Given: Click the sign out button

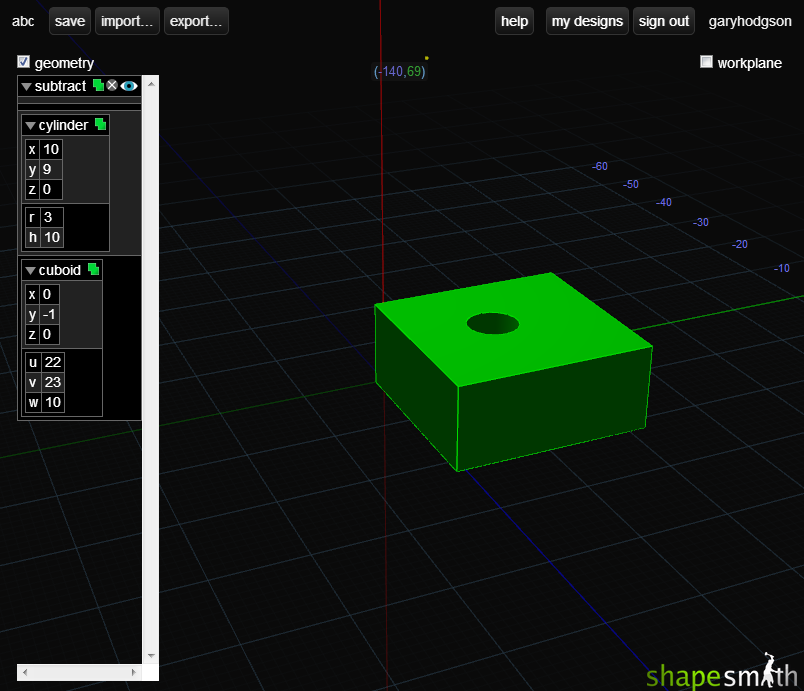Looking at the screenshot, I should point(664,21).
